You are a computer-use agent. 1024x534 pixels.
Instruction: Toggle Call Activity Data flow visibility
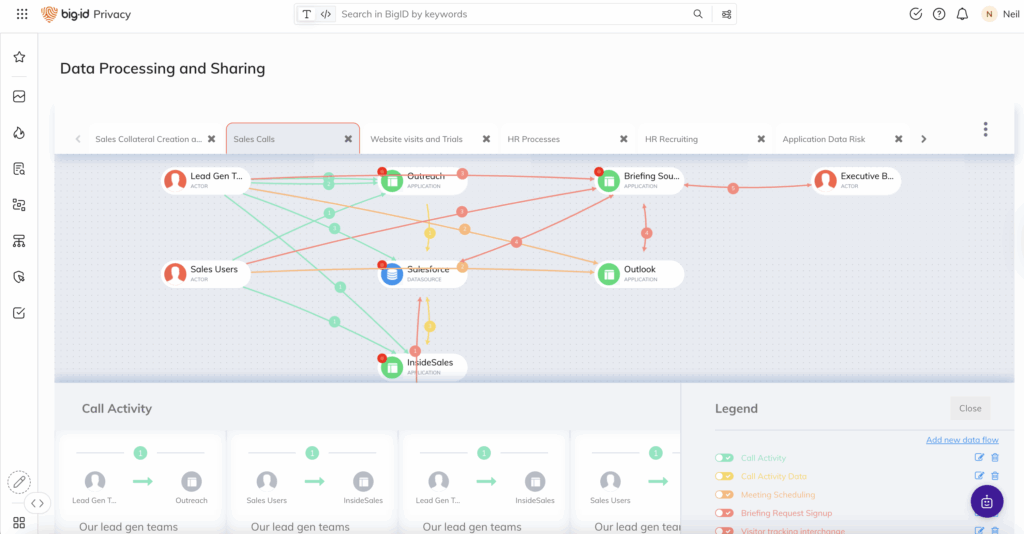[724, 476]
